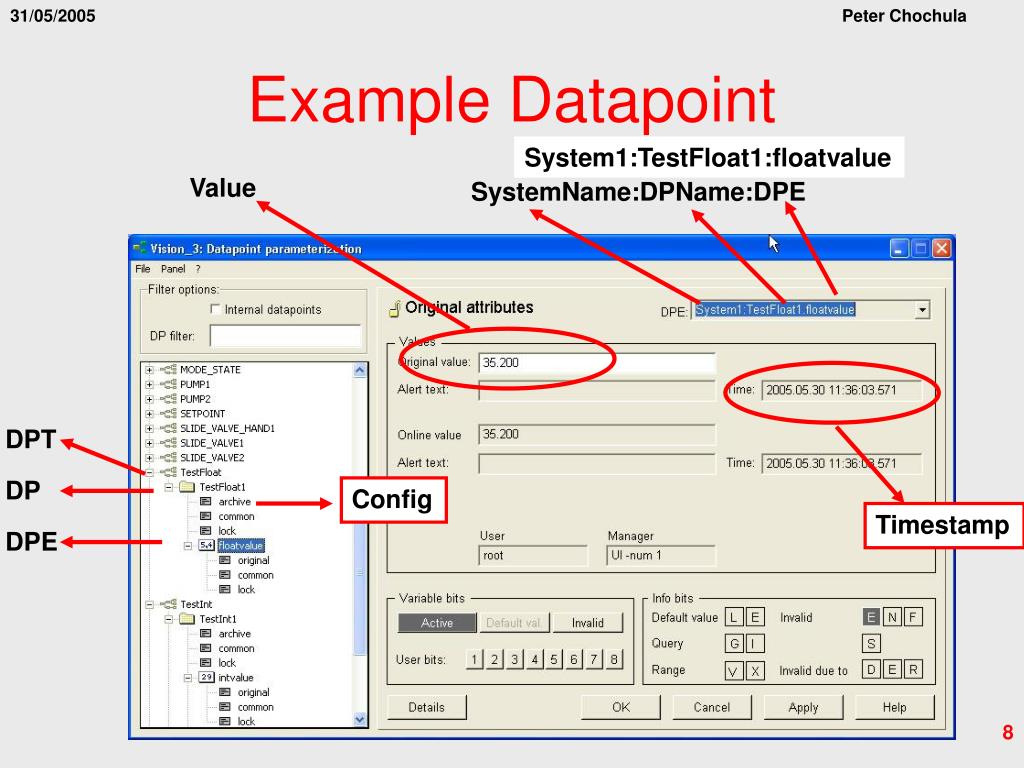Toggle user bit 3
The width and height of the screenshot is (1024, 768).
pos(515,660)
